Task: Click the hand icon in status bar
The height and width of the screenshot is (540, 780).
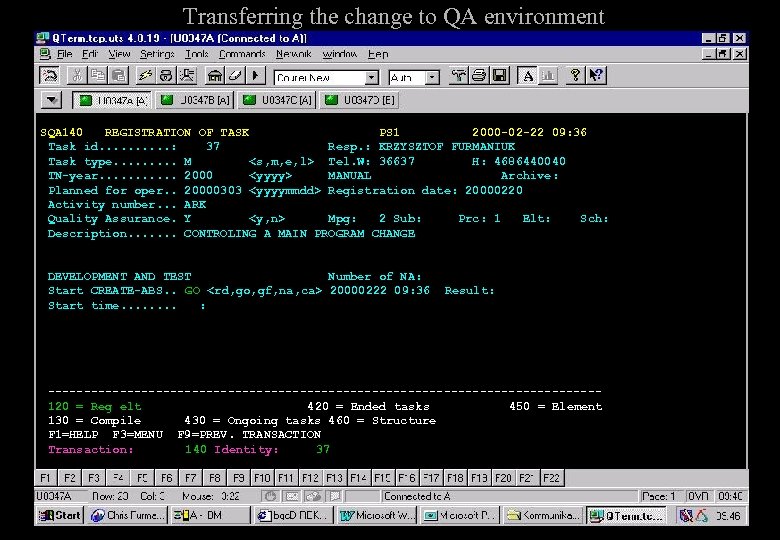Action: (x=271, y=496)
